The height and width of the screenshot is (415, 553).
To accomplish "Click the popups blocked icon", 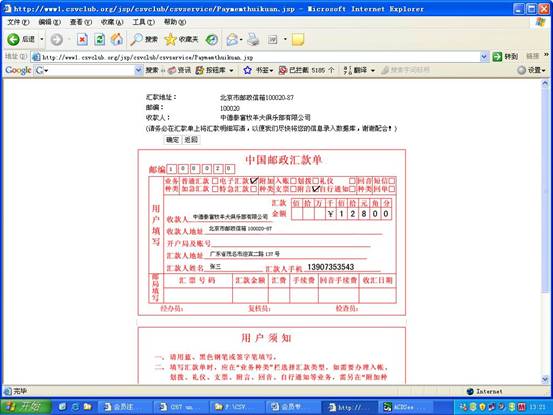I will point(282,70).
